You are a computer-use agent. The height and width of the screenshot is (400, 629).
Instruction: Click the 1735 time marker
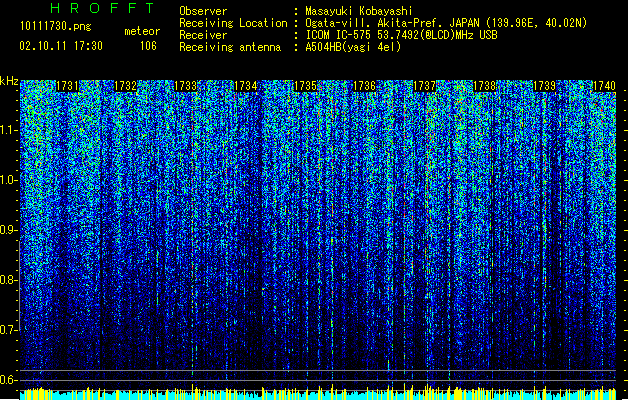[305, 86]
